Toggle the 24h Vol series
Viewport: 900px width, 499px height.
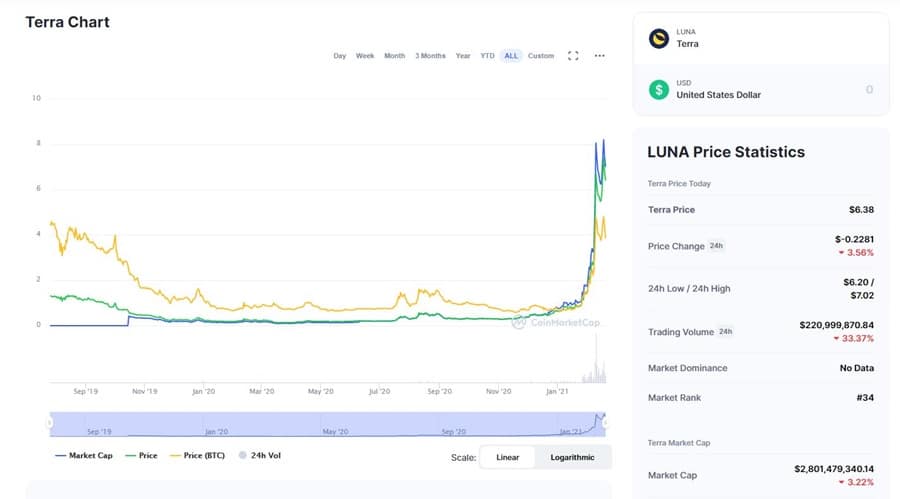point(260,456)
